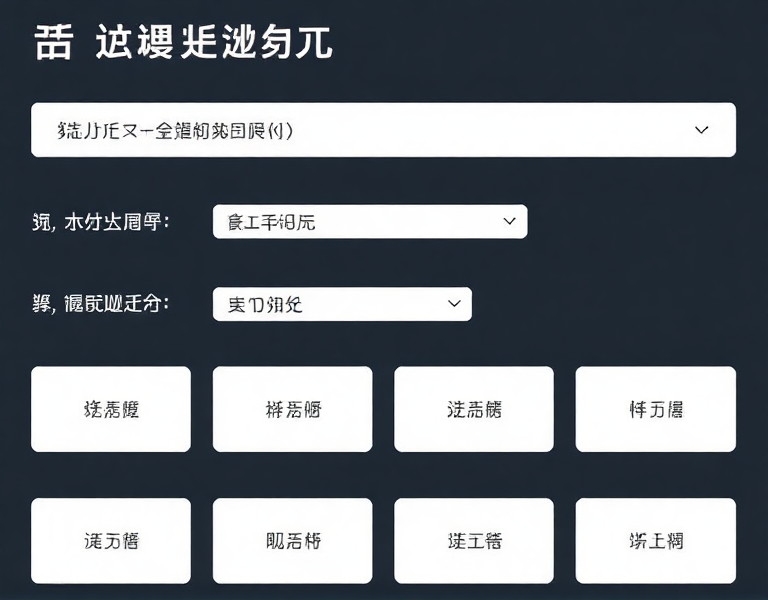
Task: Pick the last tile in the upper row
Action: pos(655,409)
